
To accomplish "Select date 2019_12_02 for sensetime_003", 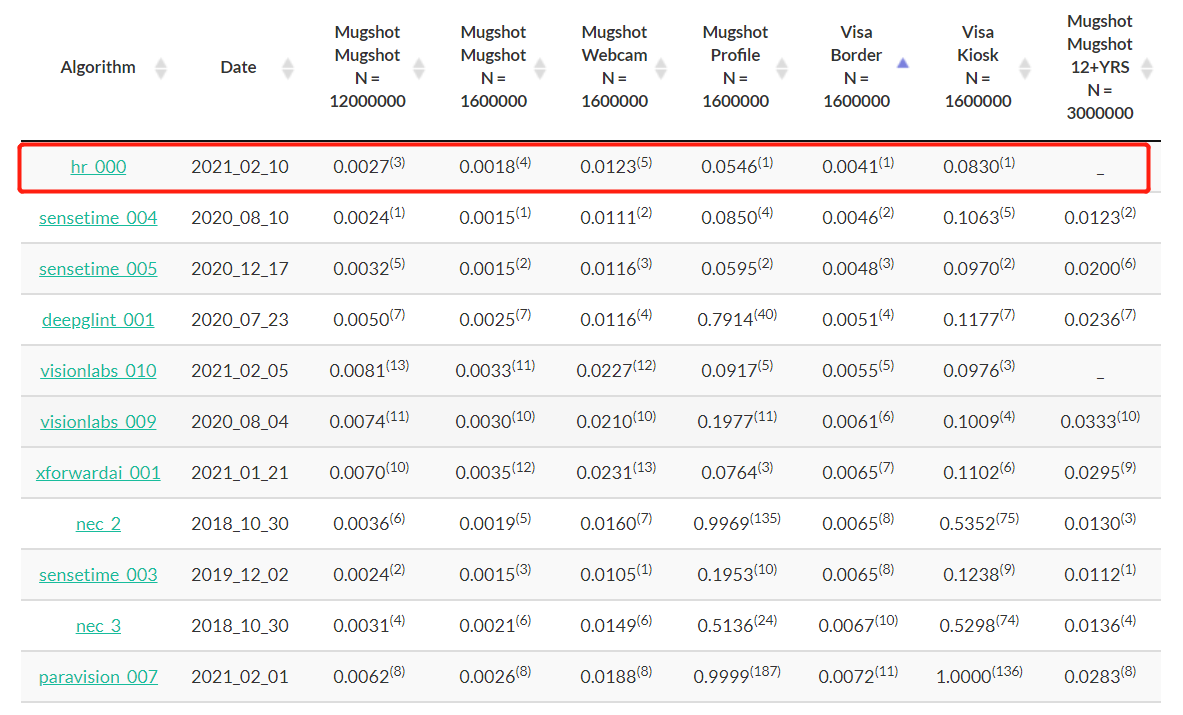I will coord(240,575).
